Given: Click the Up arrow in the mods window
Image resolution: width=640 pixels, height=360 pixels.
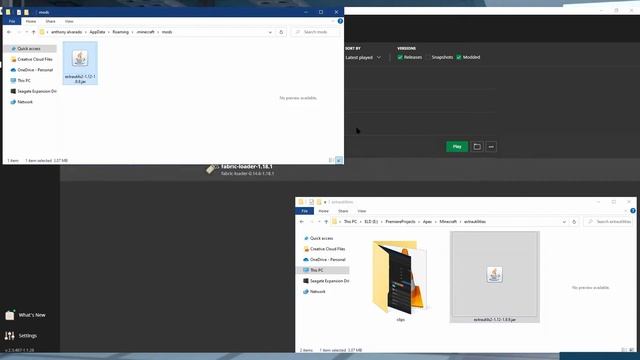Looking at the screenshot, I should 33,32.
